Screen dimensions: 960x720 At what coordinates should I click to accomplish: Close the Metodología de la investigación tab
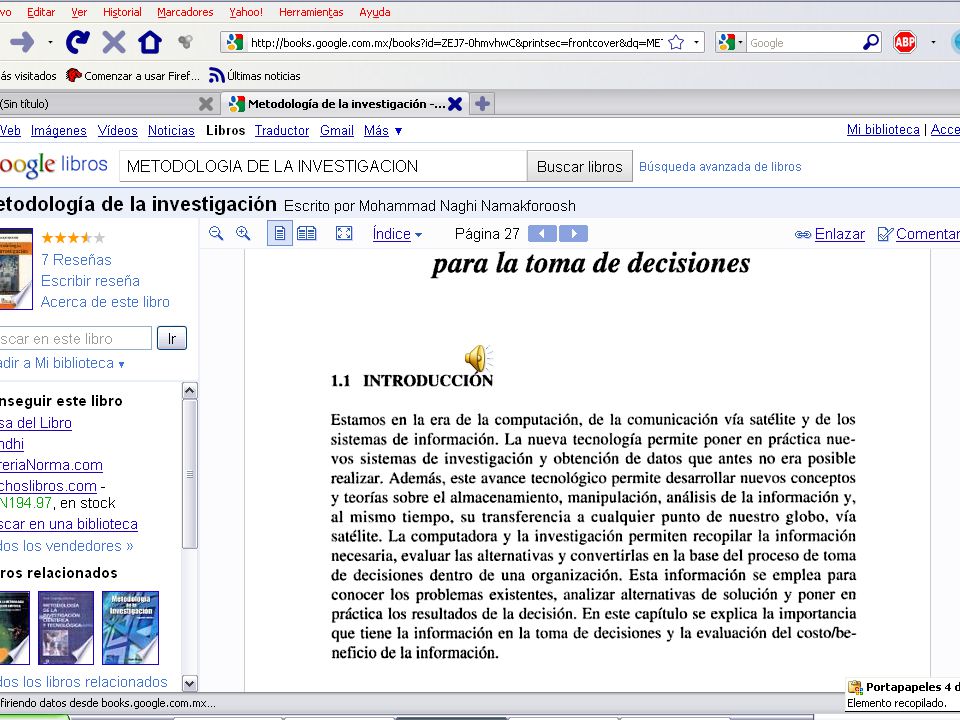tap(455, 104)
